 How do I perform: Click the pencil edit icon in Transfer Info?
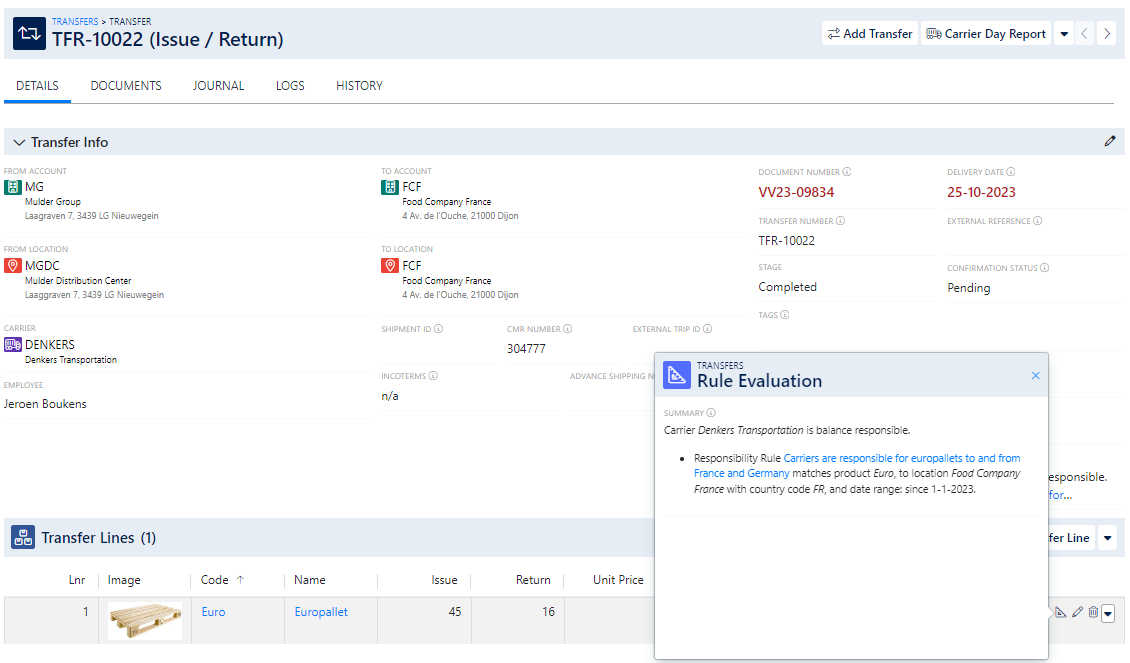point(1109,141)
